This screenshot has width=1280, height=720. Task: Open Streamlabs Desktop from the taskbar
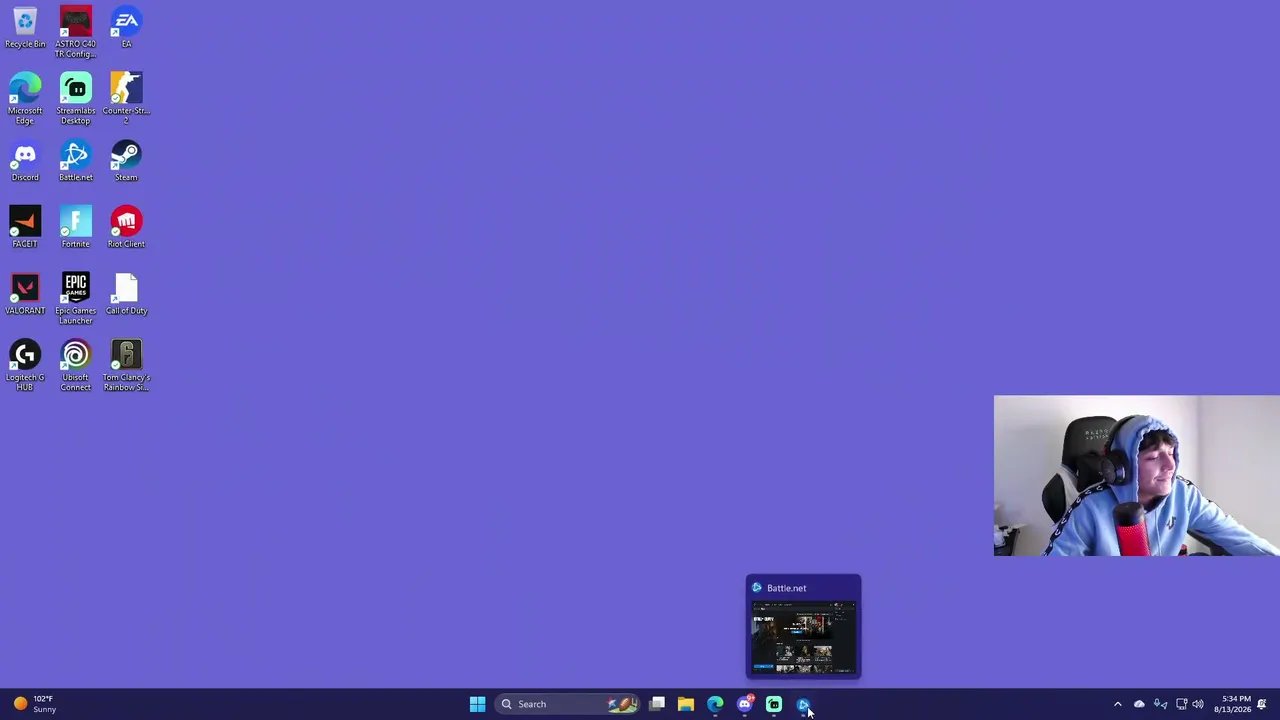pos(774,704)
